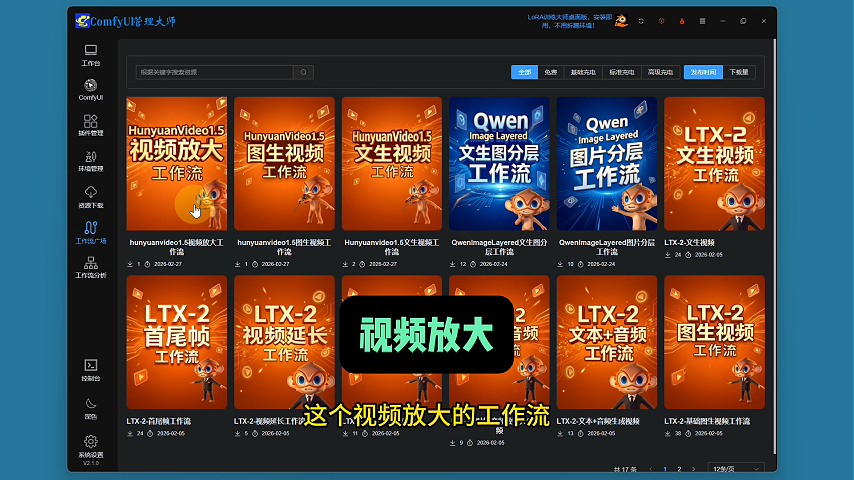Open the 12条/页 page size dropdown
The height and width of the screenshot is (480, 854).
[736, 469]
